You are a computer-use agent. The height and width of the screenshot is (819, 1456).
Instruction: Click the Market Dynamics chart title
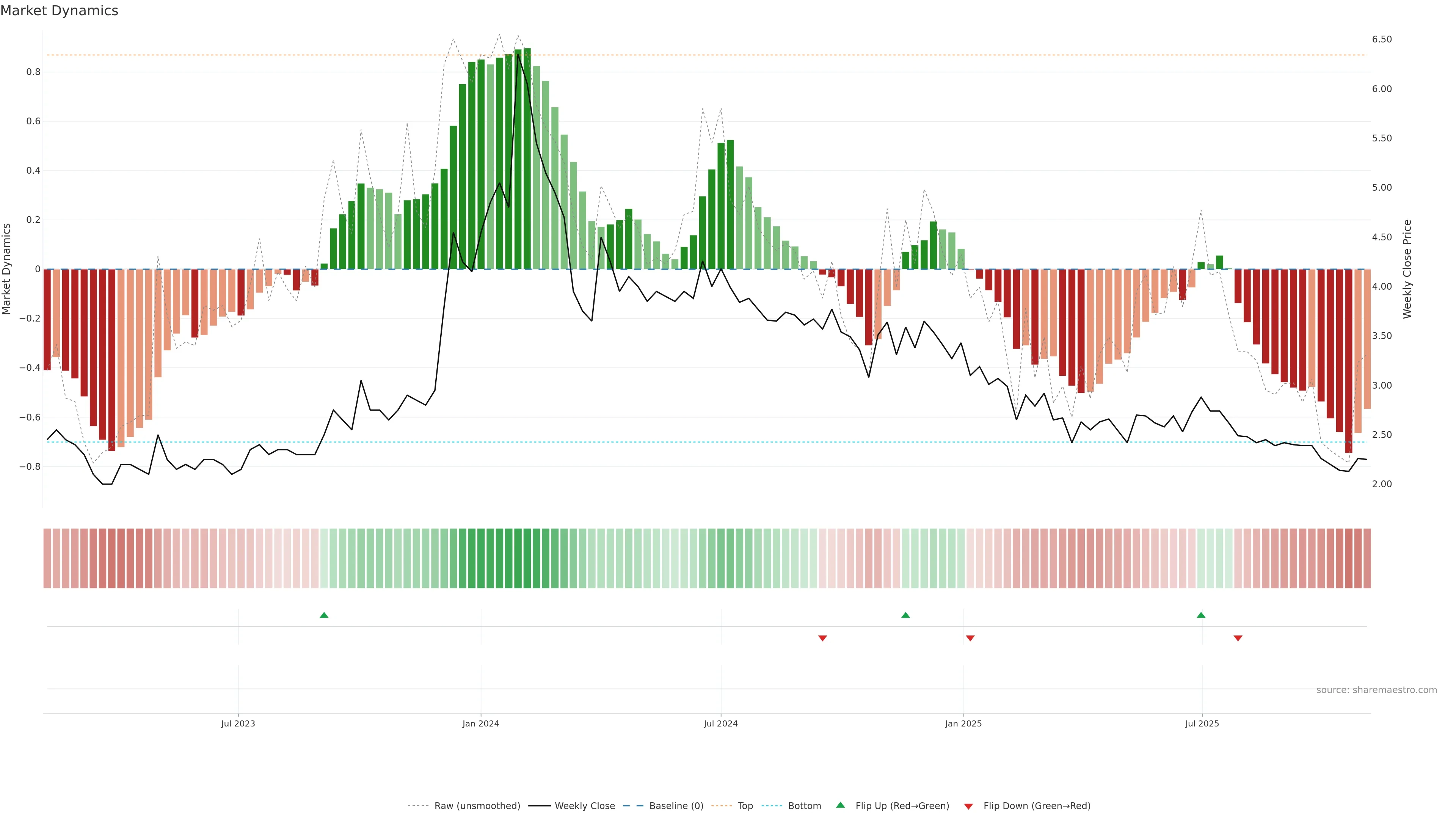60,11
